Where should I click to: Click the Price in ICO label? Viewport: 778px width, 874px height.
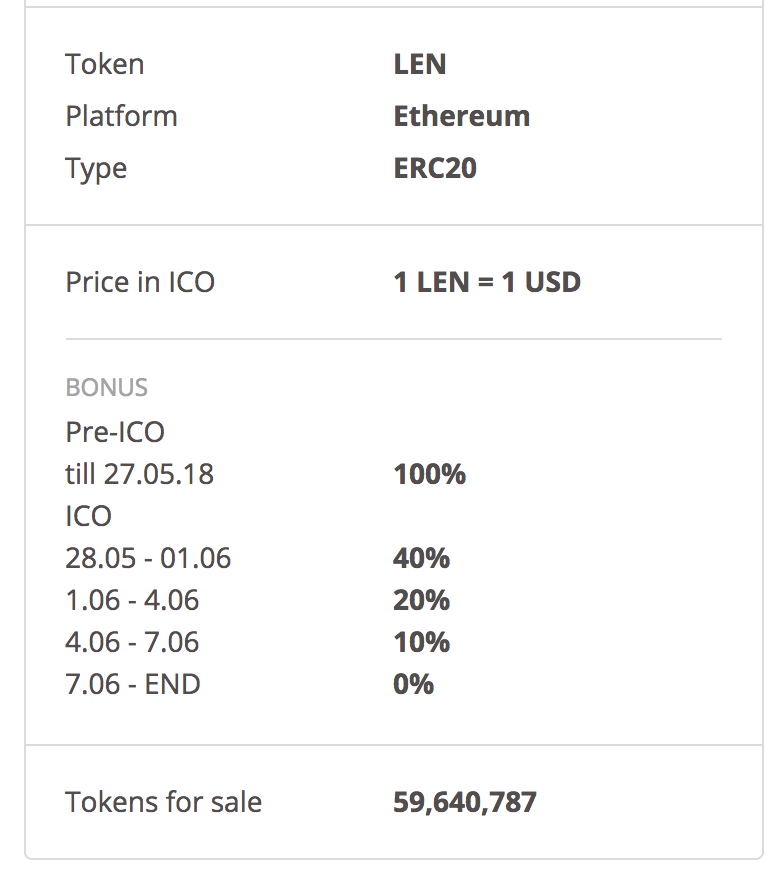[x=140, y=282]
